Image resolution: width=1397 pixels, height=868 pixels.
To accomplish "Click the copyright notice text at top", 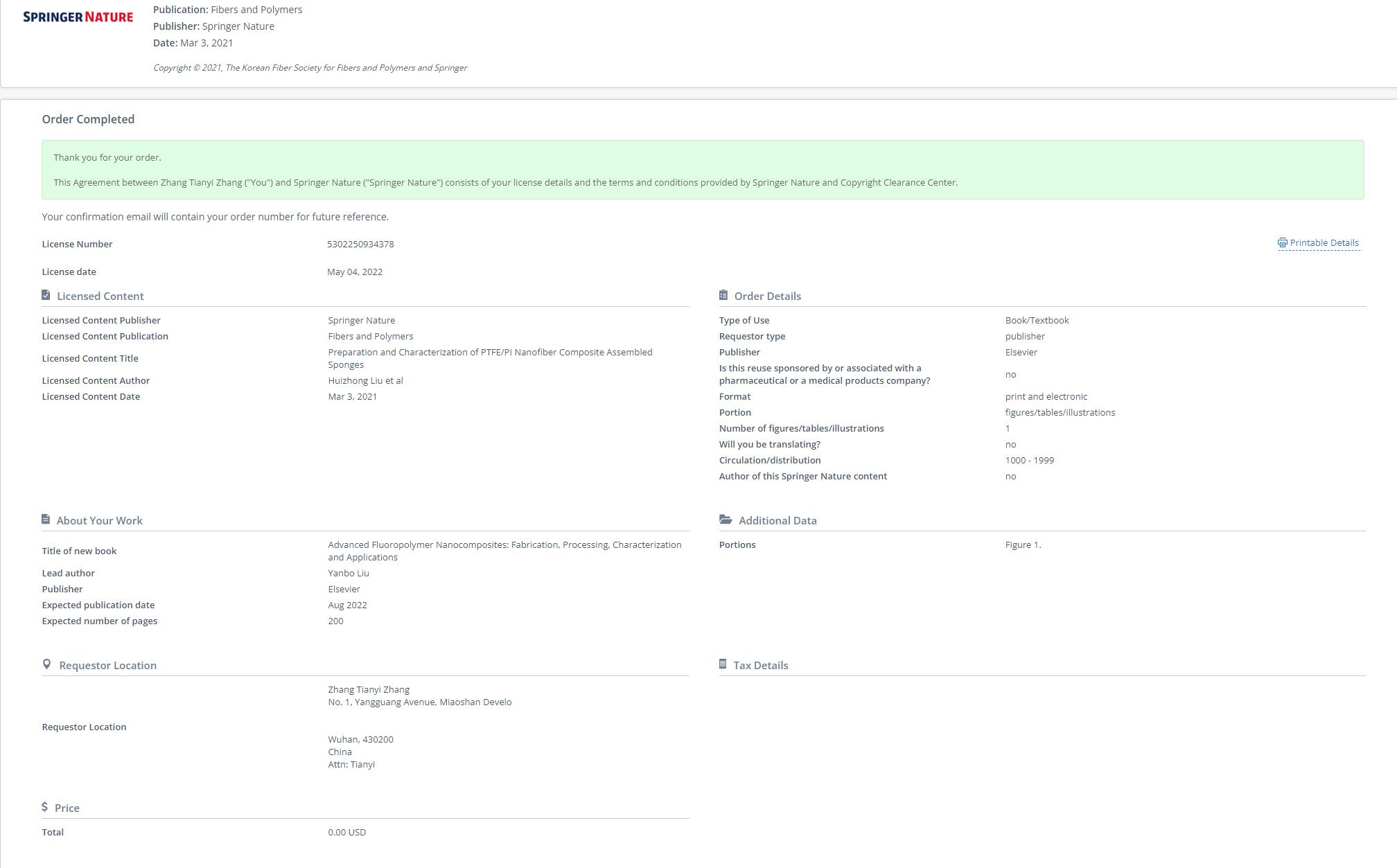I will point(310,68).
